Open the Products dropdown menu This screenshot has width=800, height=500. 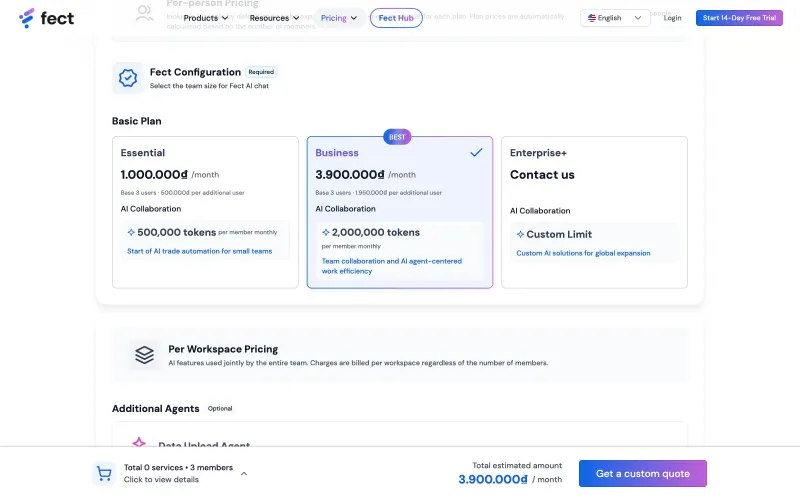[x=206, y=18]
